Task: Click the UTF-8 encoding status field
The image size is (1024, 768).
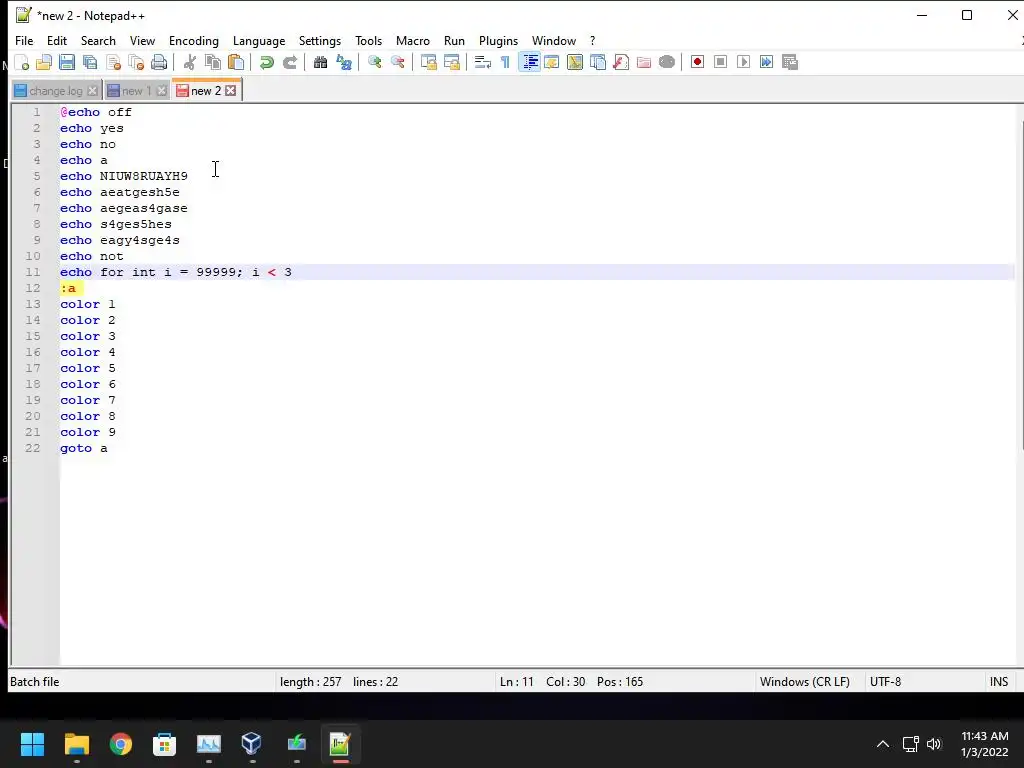Action: point(886,682)
